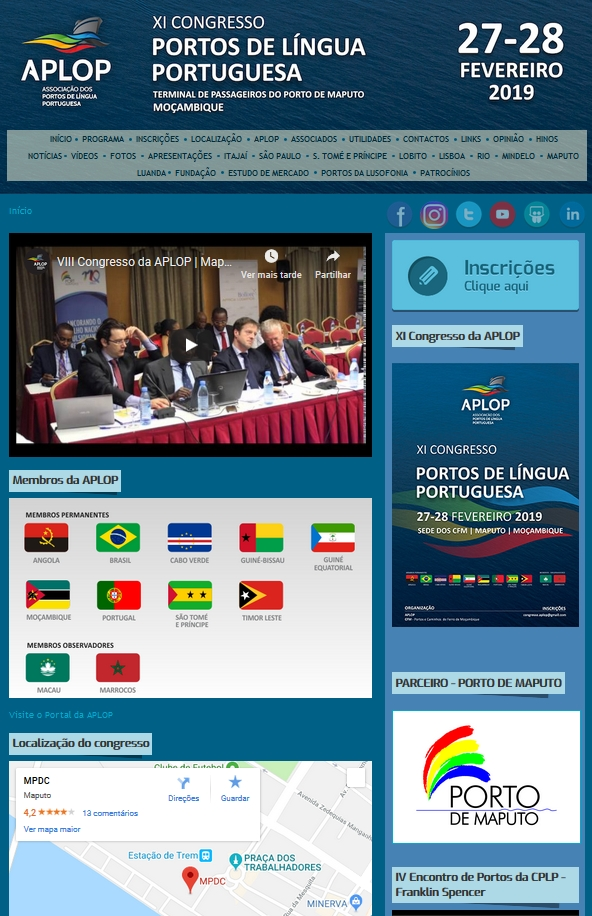592x916 pixels.
Task: Click IV Encontro de Portos da CLP heading
Action: click(x=485, y=884)
